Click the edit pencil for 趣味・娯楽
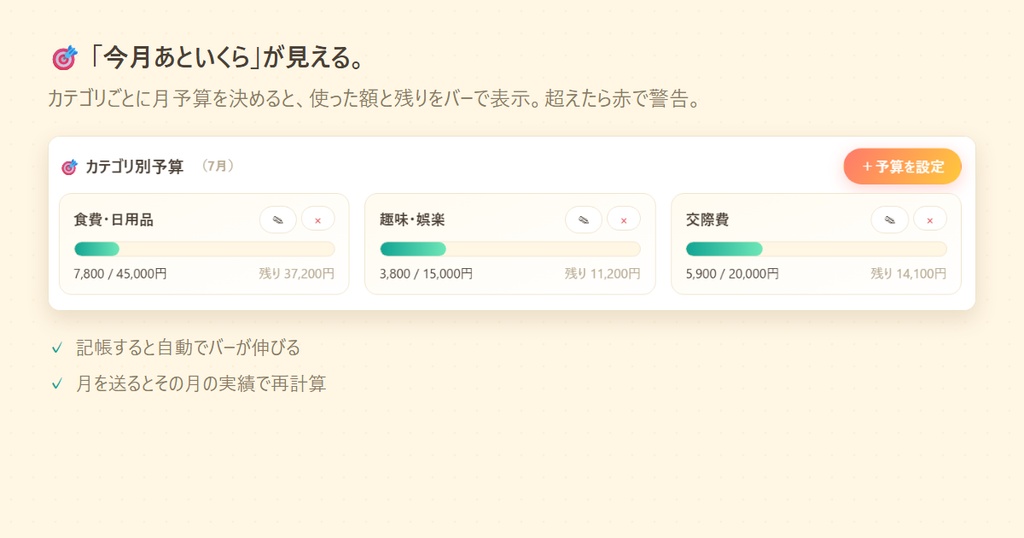This screenshot has height=538, width=1024. (x=583, y=219)
